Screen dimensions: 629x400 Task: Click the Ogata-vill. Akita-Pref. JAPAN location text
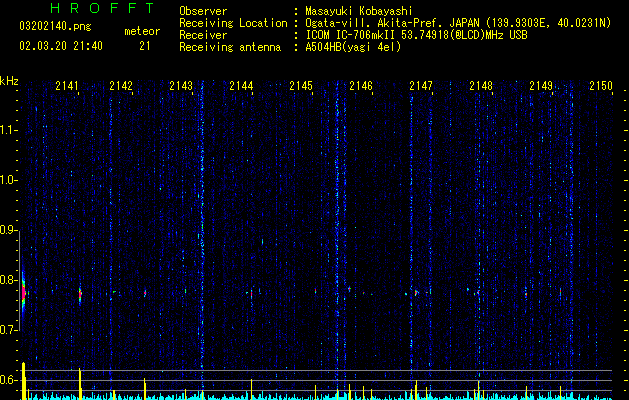point(458,23)
